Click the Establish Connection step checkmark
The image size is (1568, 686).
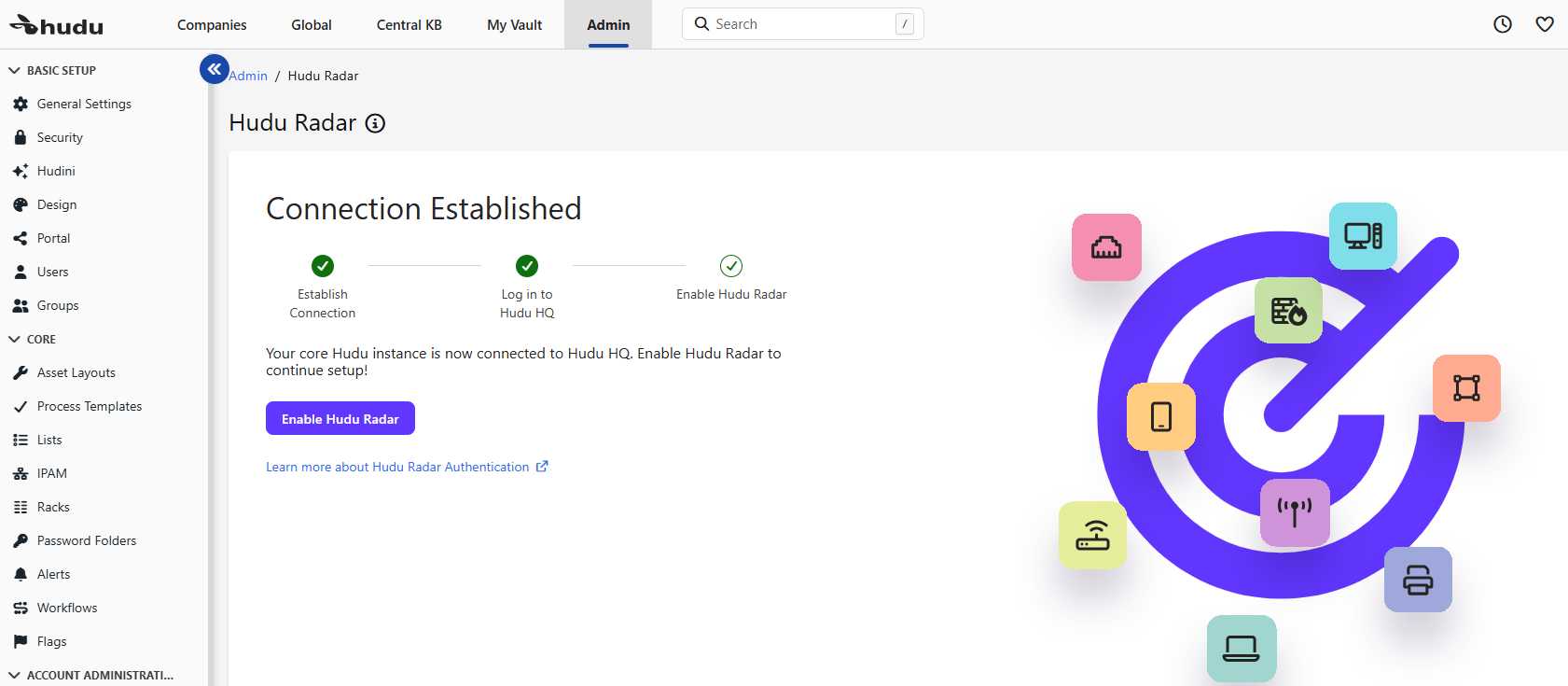(x=323, y=266)
